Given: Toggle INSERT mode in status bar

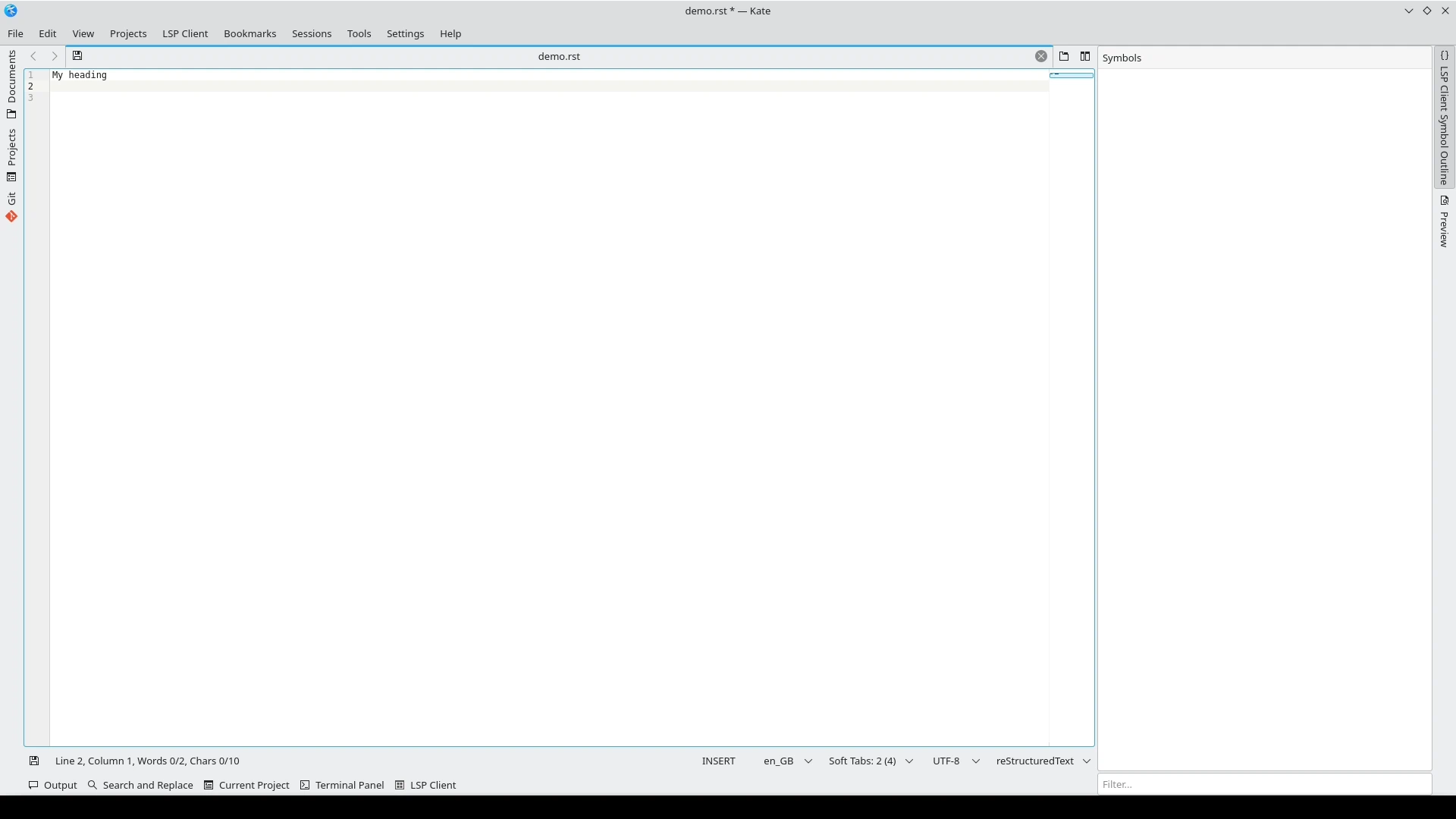Looking at the screenshot, I should pyautogui.click(x=718, y=761).
